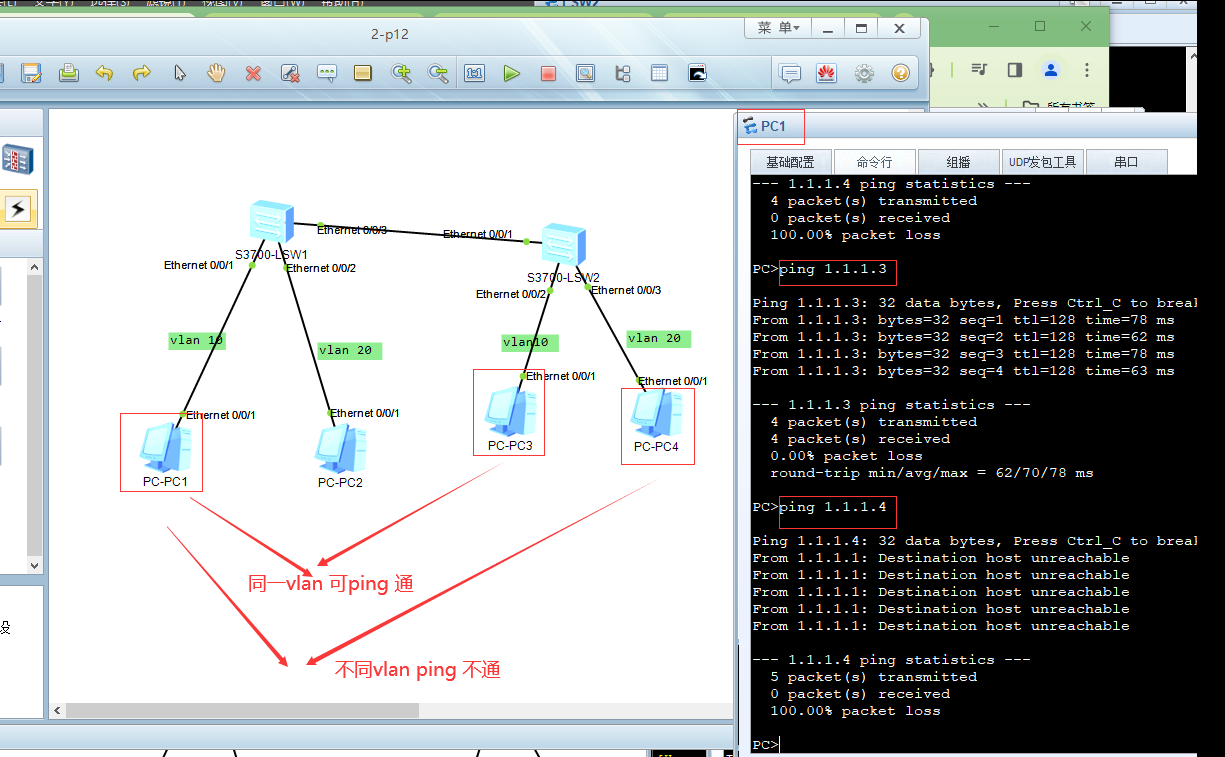Select the arrow pointer tool

pyautogui.click(x=180, y=73)
